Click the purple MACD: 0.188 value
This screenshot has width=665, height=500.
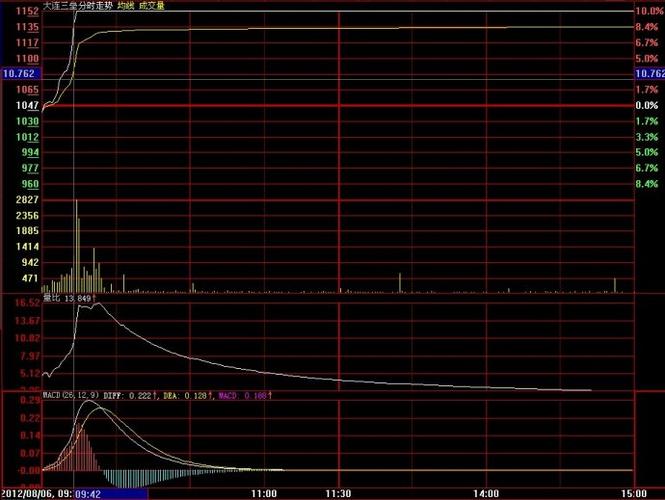click(x=245, y=396)
